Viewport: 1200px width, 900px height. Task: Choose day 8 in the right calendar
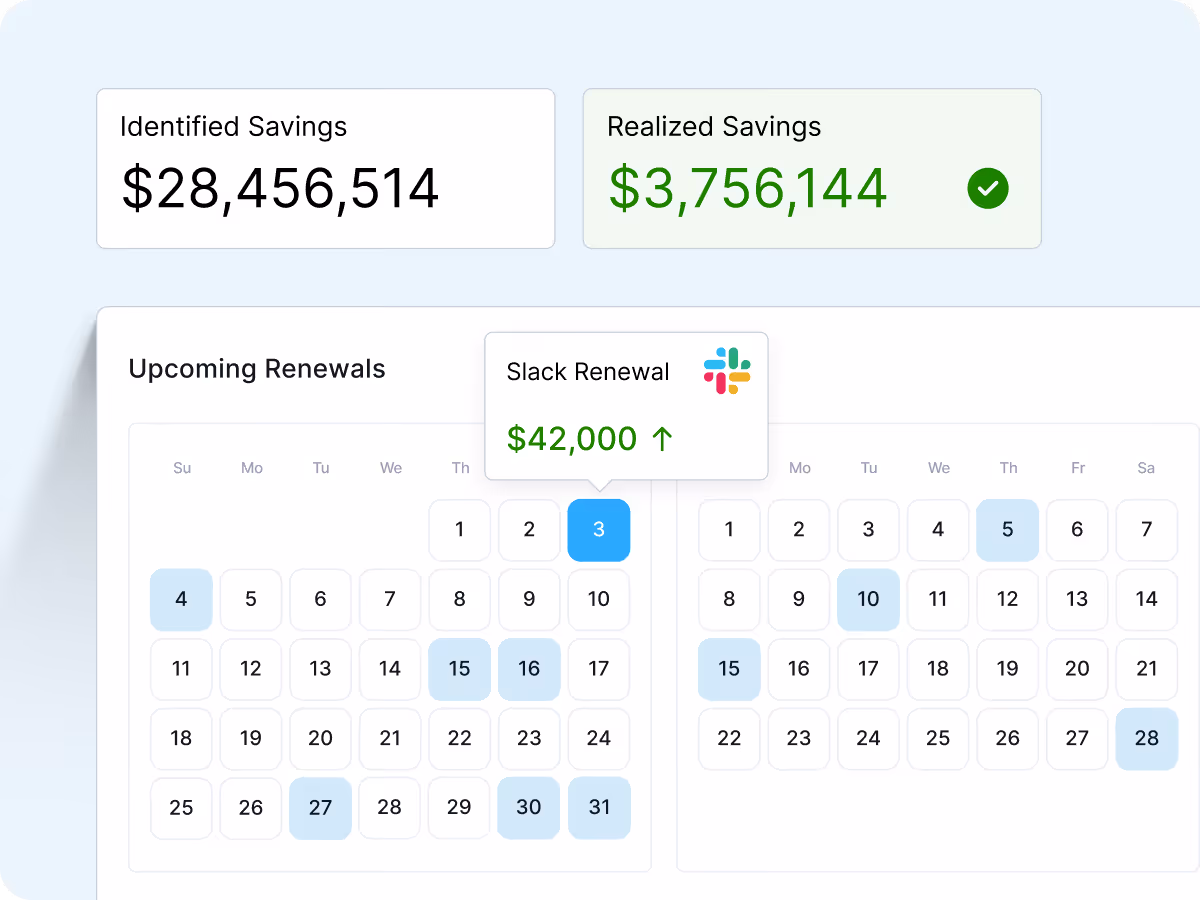click(729, 600)
